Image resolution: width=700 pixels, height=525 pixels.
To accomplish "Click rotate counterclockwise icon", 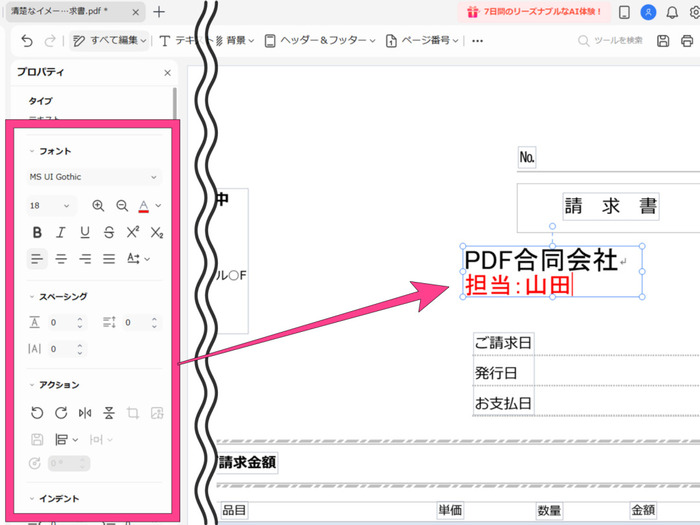I will click(x=37, y=413).
